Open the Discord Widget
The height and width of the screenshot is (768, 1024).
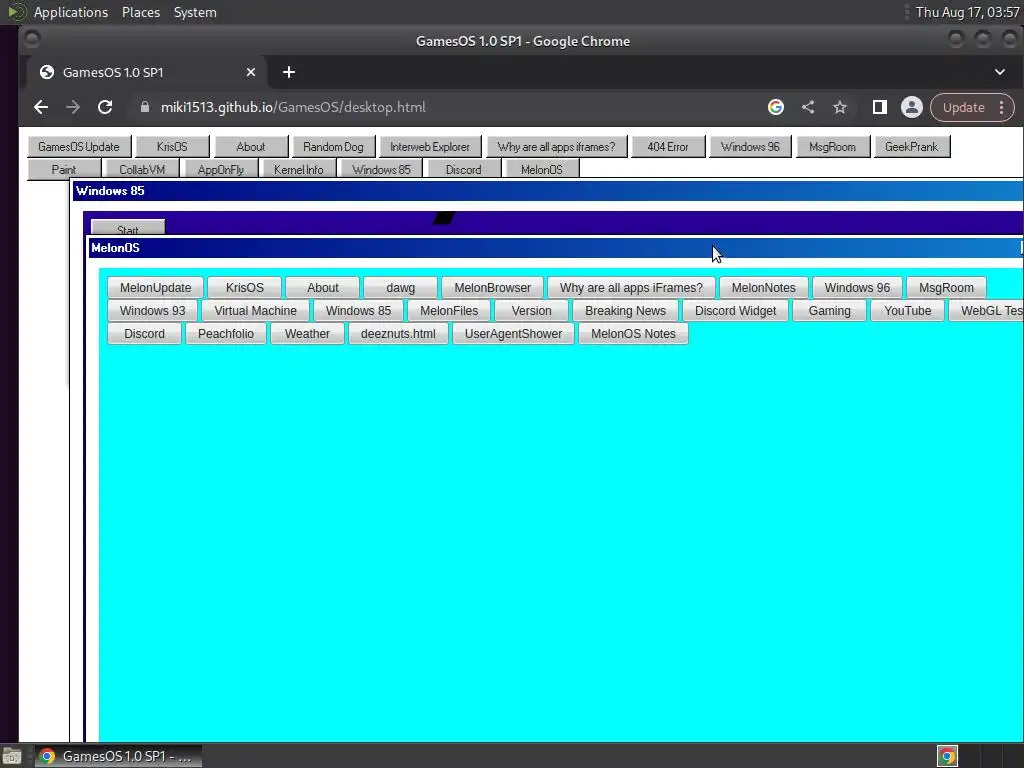(x=735, y=310)
